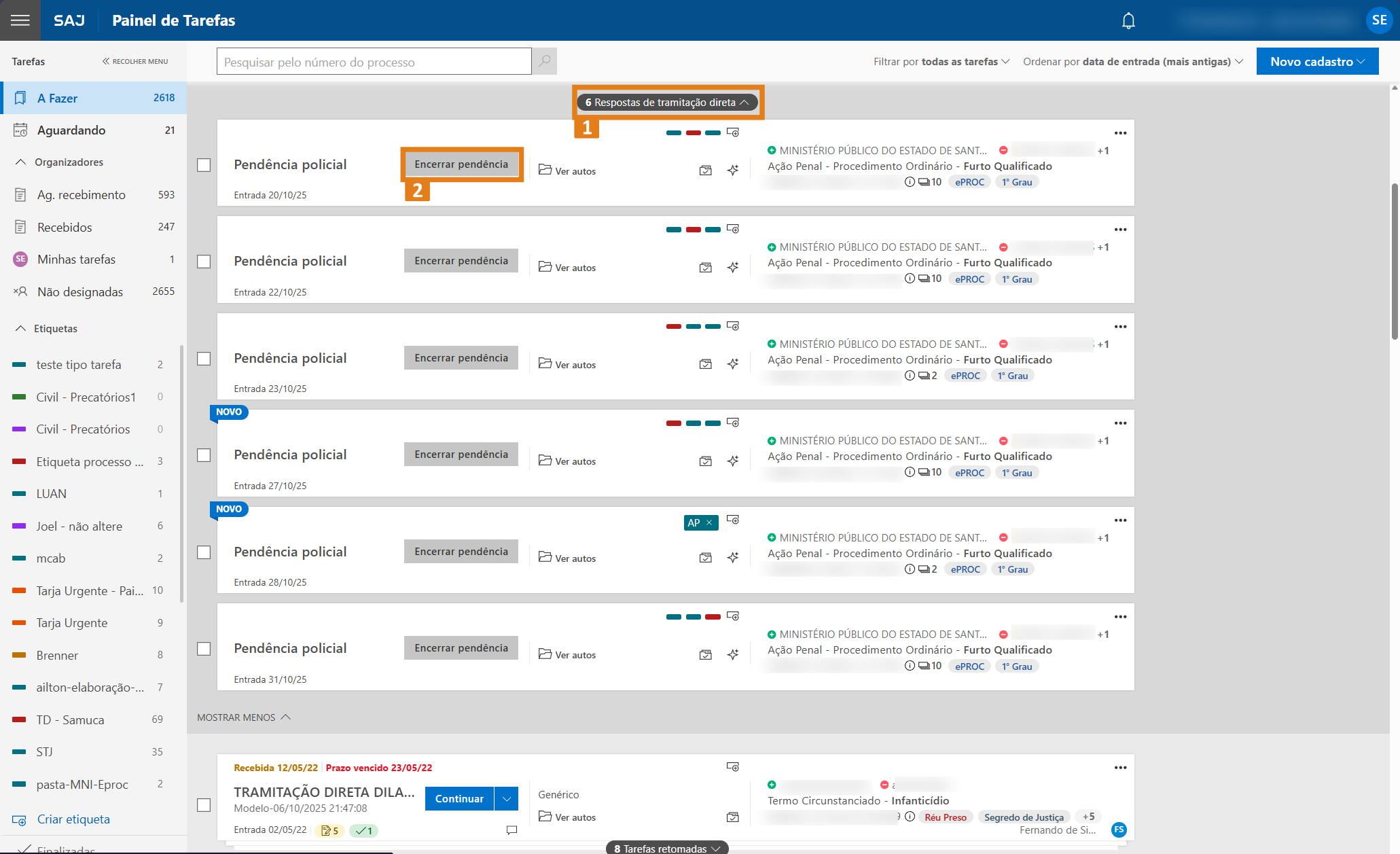Click the notifications bell icon
The image size is (1400, 854).
click(x=1128, y=21)
